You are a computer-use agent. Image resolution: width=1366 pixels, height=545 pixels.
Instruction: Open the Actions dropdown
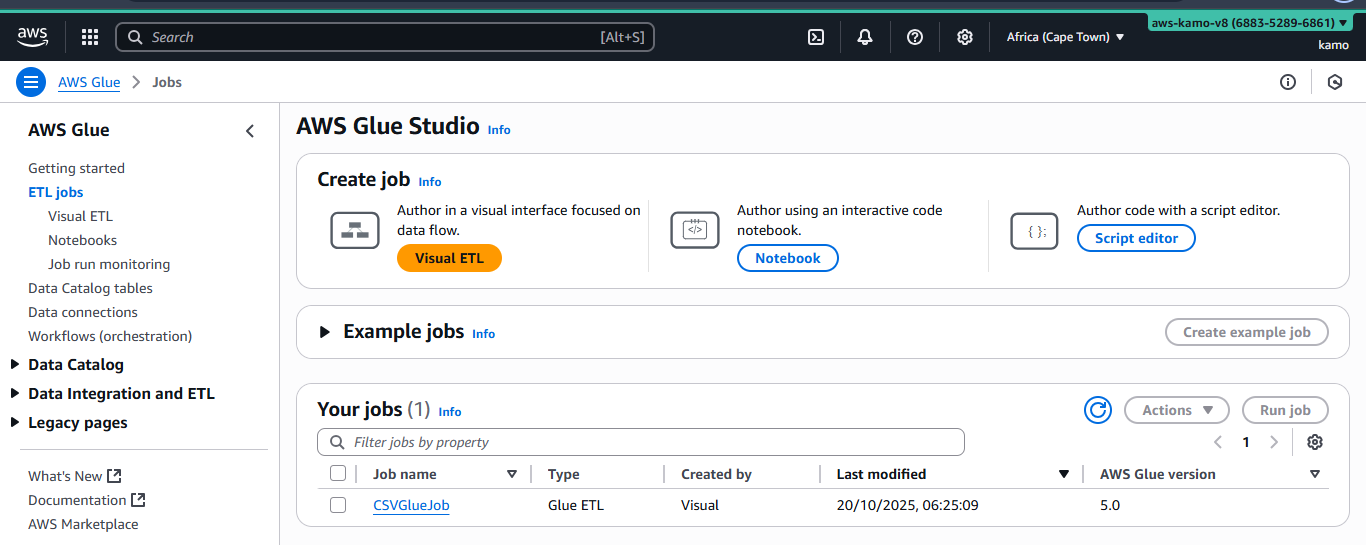point(1176,410)
